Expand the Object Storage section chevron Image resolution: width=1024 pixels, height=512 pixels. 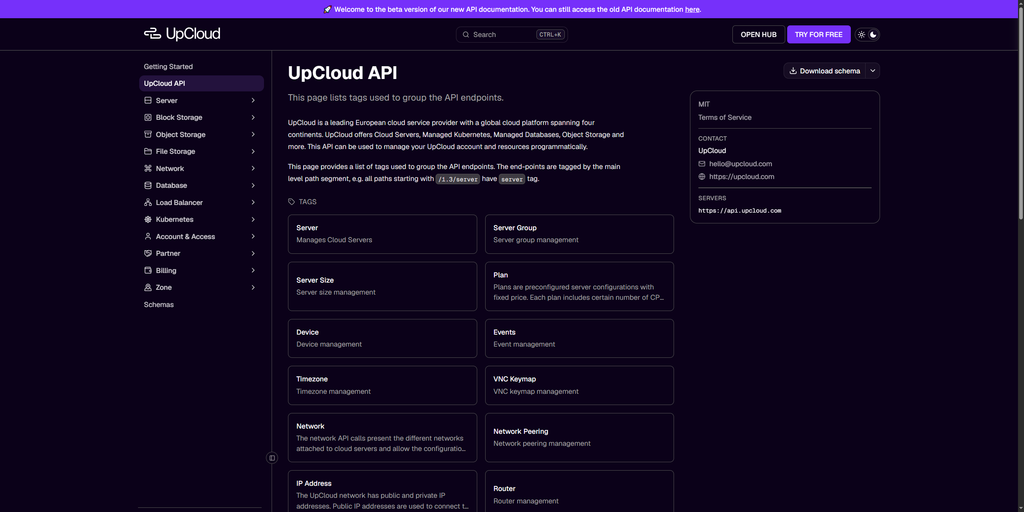pos(253,135)
